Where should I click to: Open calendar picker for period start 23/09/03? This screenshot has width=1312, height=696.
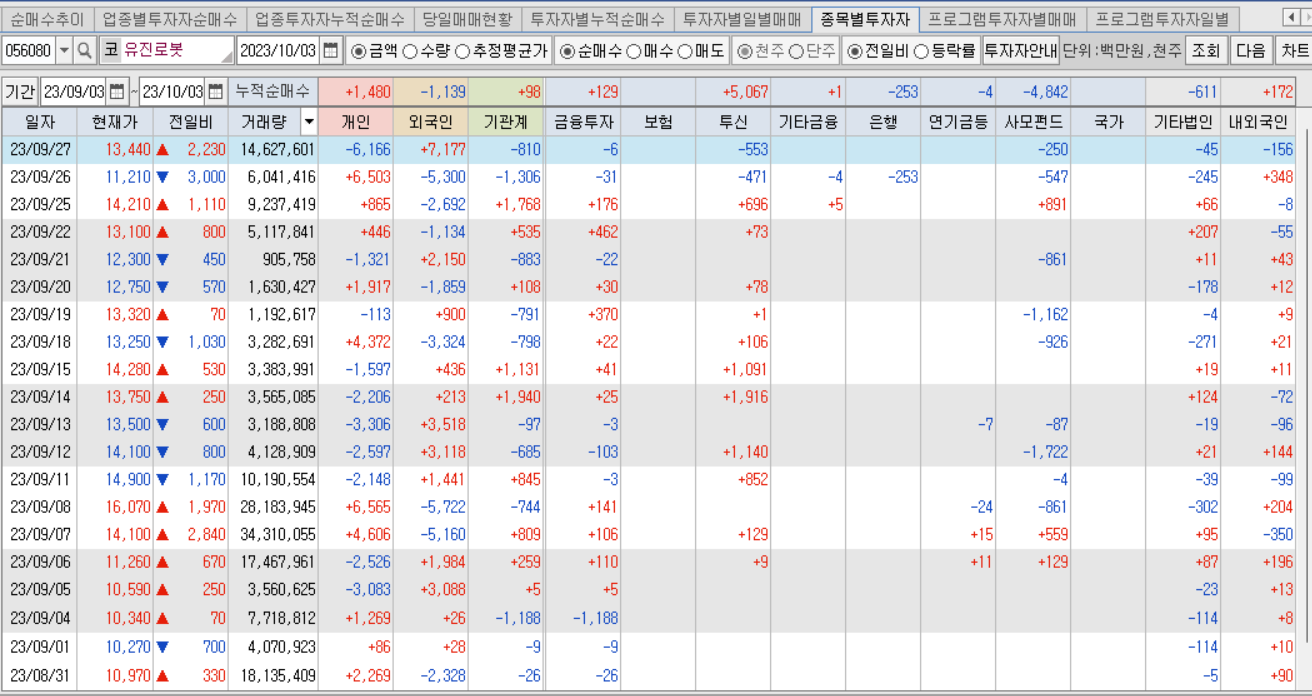tap(117, 88)
